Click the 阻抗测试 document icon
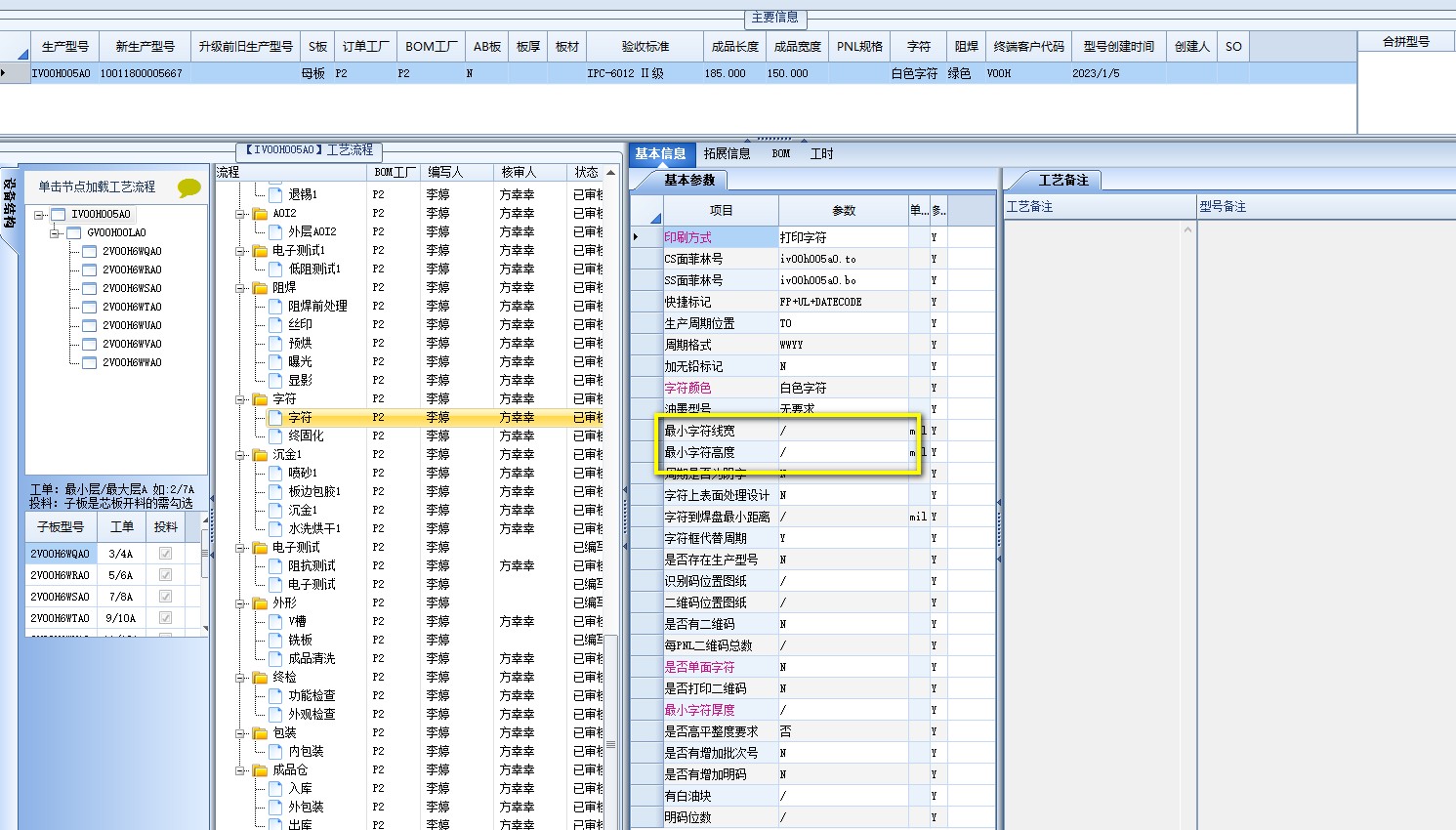The width and height of the screenshot is (1456, 830). 275,565
